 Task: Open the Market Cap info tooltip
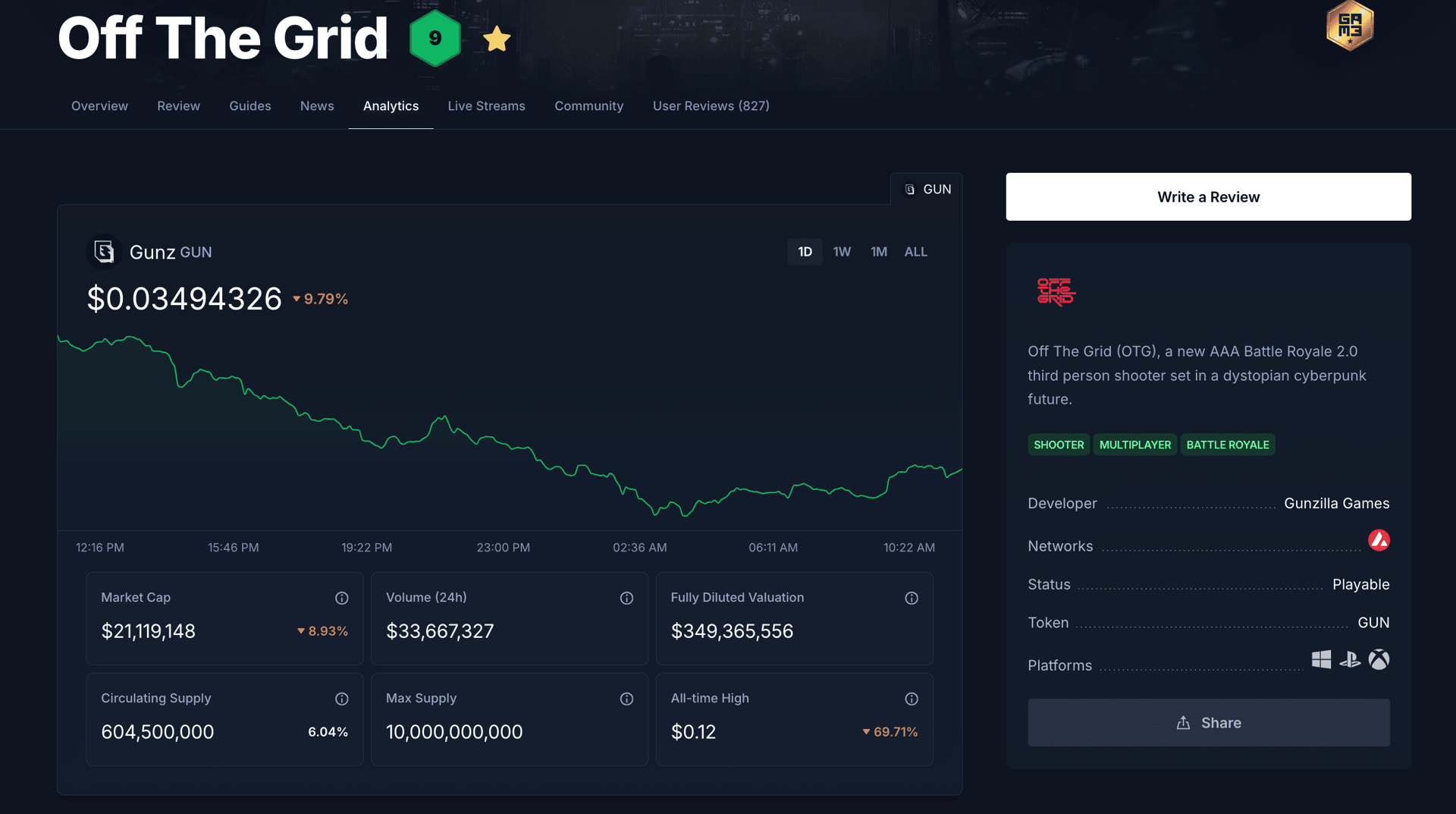(342, 598)
